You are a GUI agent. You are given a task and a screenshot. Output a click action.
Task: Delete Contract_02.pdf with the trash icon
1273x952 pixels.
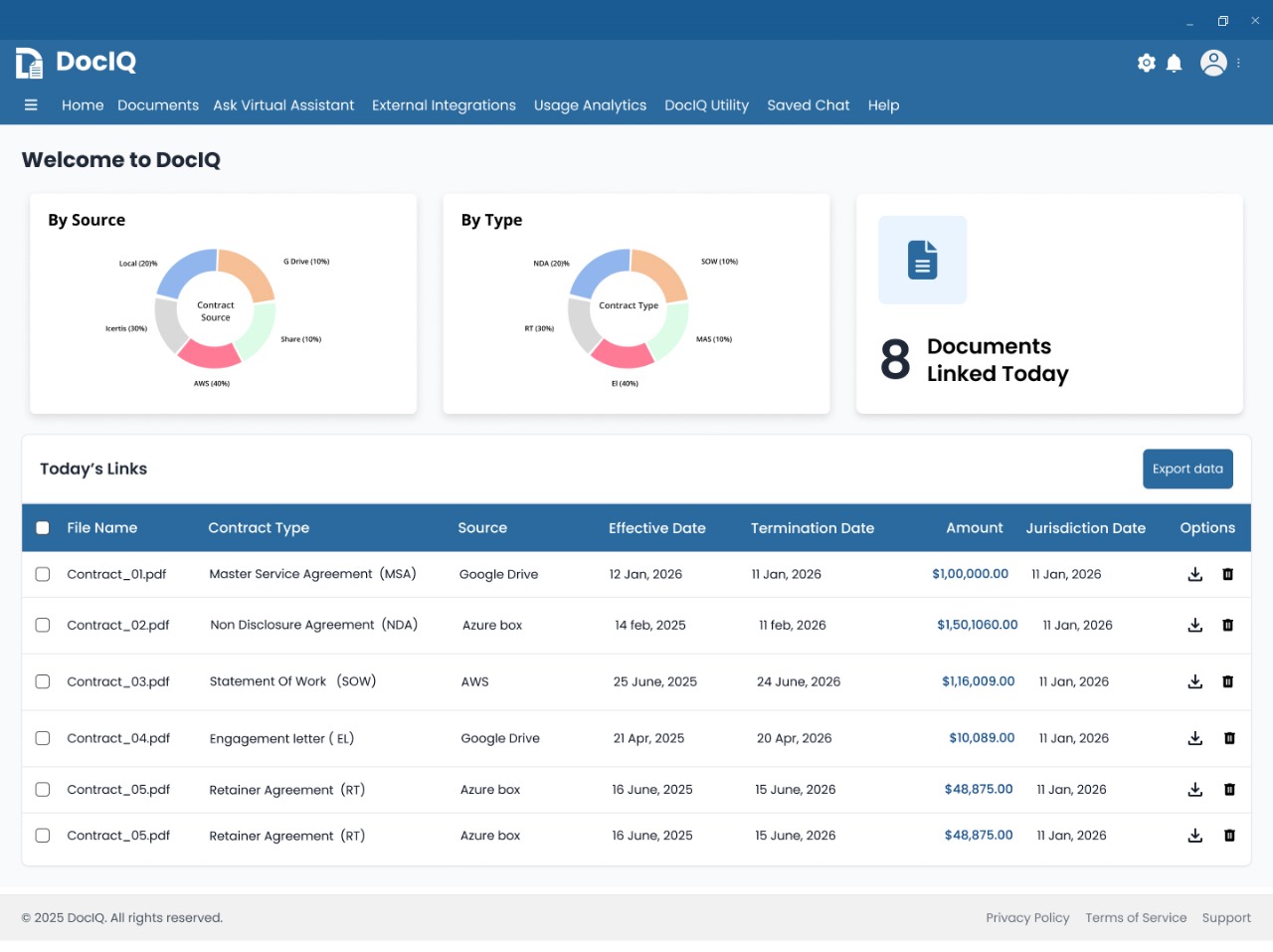click(x=1227, y=625)
